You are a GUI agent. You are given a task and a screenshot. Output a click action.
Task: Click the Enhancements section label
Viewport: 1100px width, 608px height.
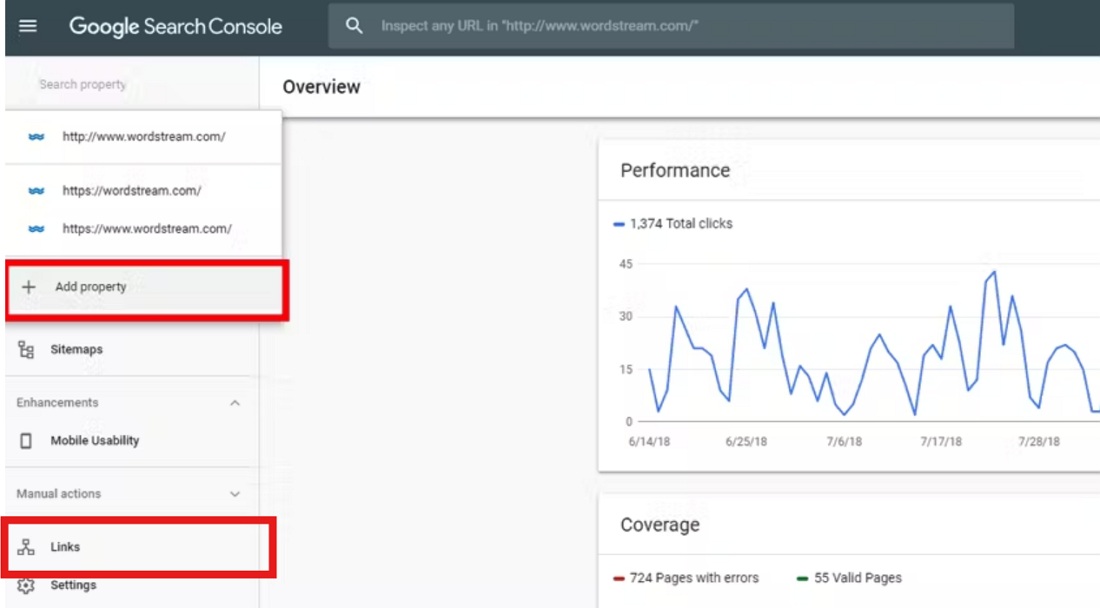(x=58, y=403)
